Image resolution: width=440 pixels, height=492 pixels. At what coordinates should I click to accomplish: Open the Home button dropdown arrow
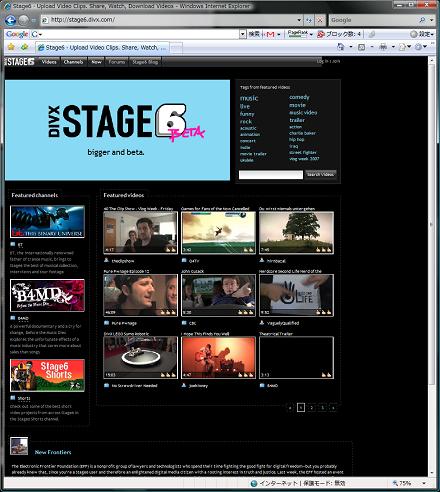[x=351, y=47]
